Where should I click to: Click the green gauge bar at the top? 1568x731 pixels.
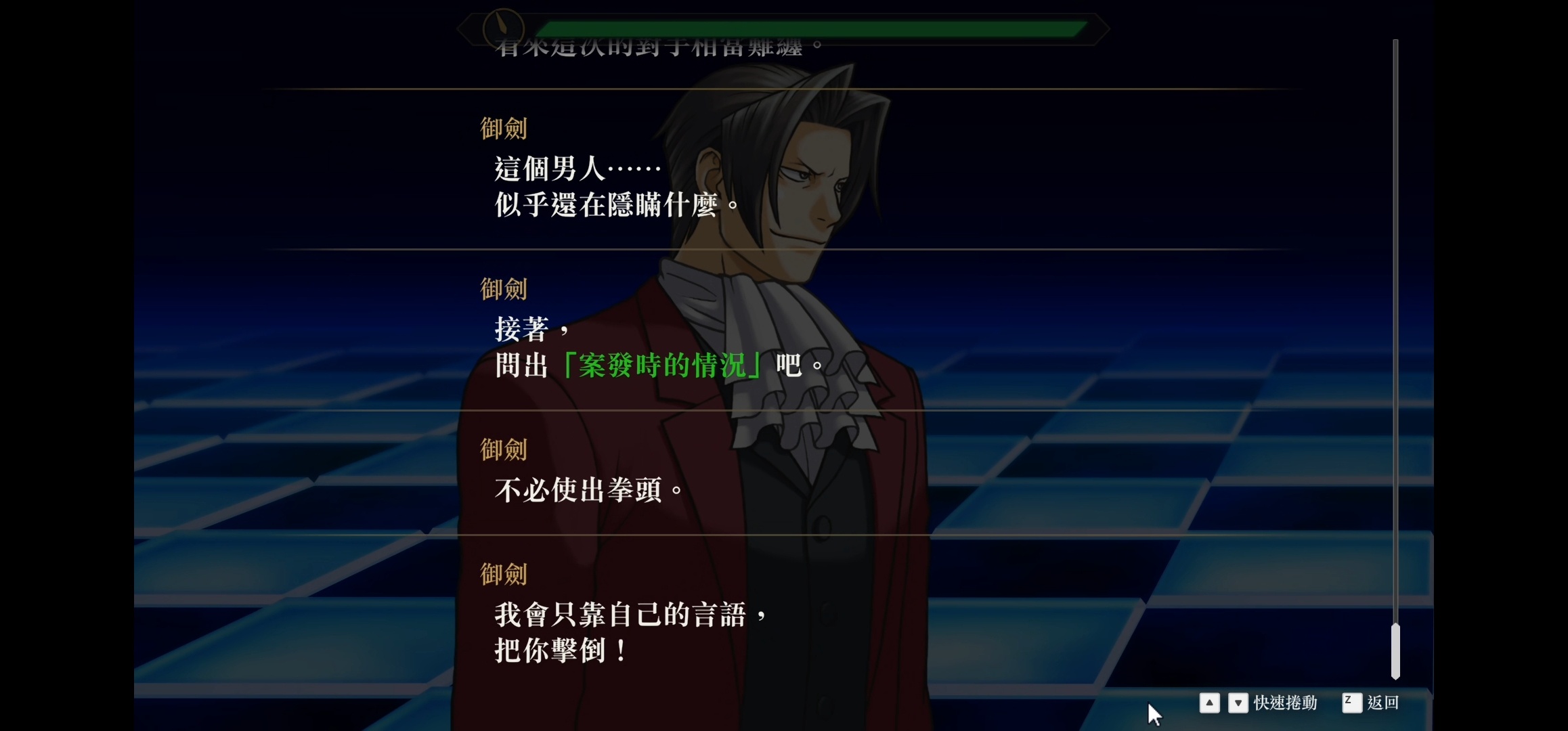[811, 28]
